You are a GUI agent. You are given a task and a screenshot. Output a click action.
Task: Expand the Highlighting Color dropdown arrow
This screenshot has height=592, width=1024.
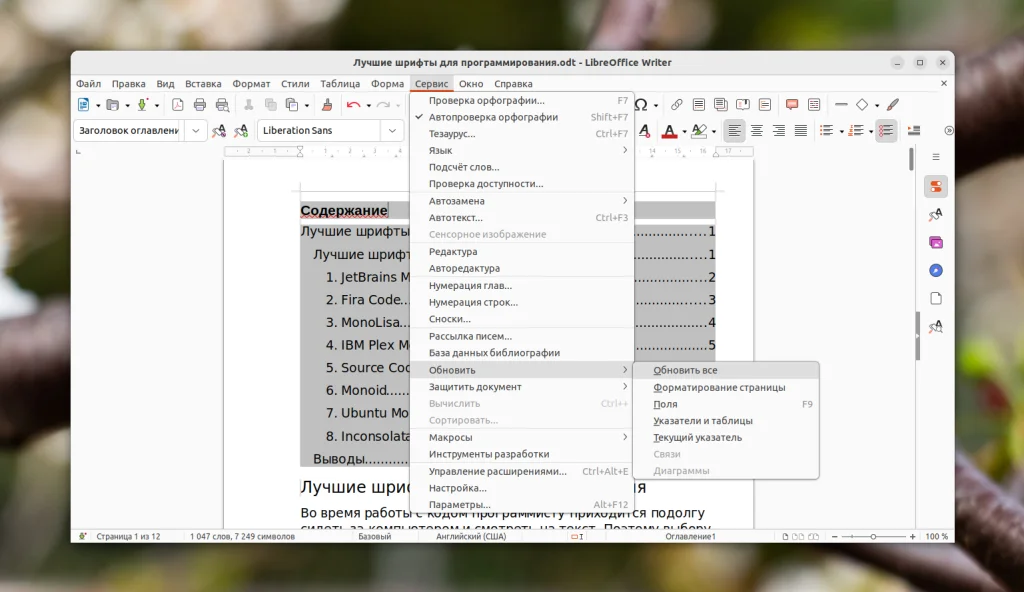coord(714,131)
